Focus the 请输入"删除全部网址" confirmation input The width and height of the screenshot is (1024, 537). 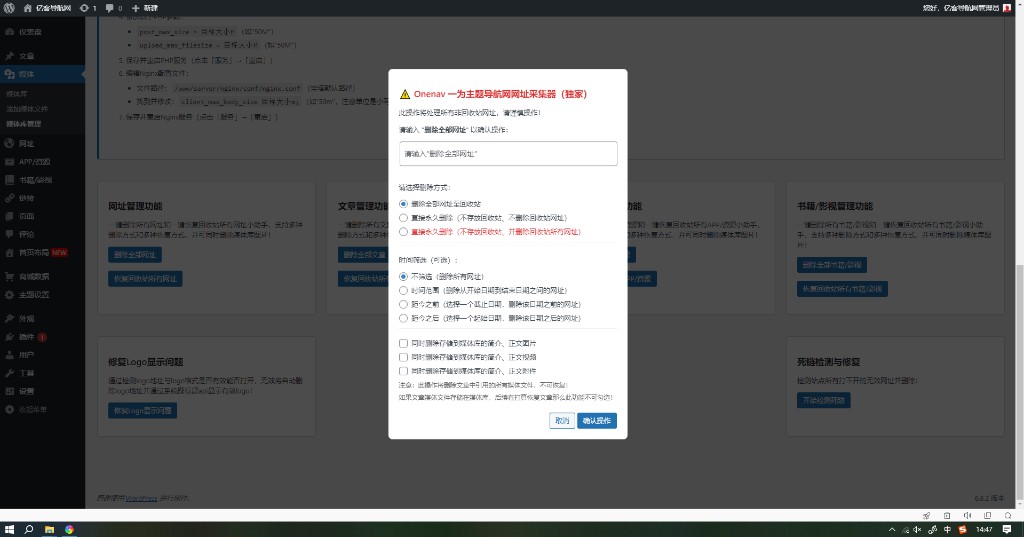tap(508, 154)
